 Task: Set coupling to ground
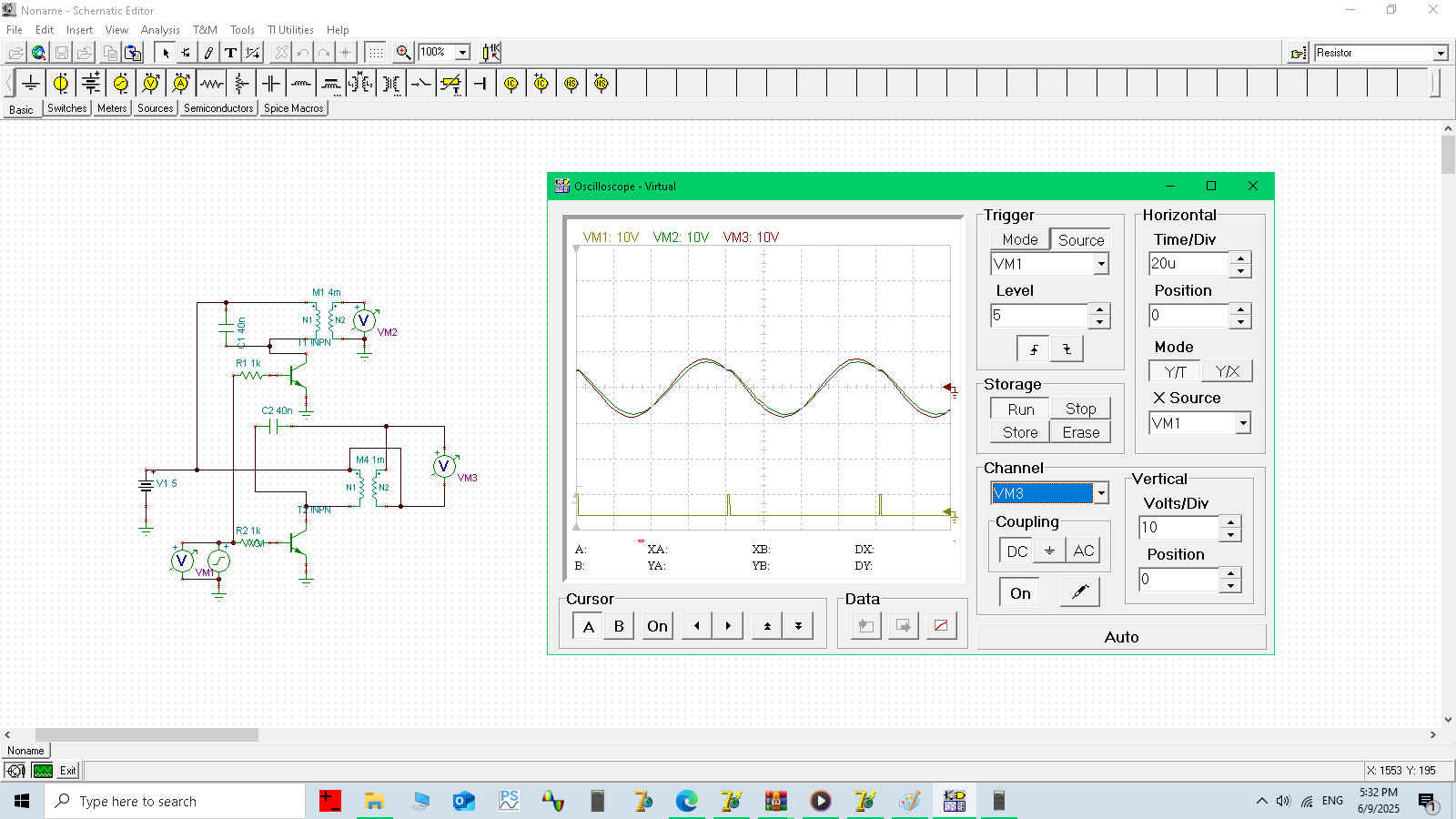pos(1049,551)
